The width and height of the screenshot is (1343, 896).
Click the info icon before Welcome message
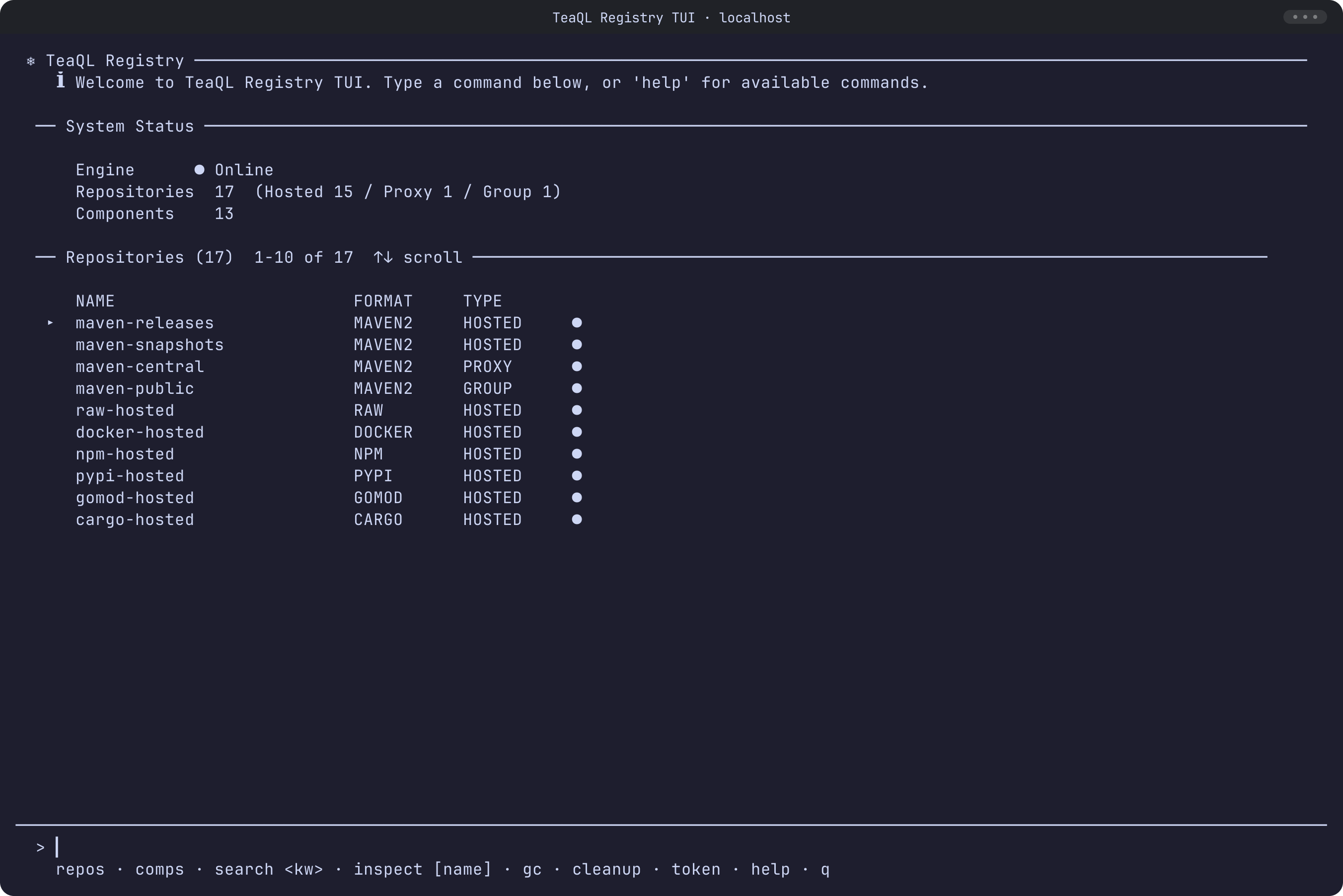(x=61, y=80)
